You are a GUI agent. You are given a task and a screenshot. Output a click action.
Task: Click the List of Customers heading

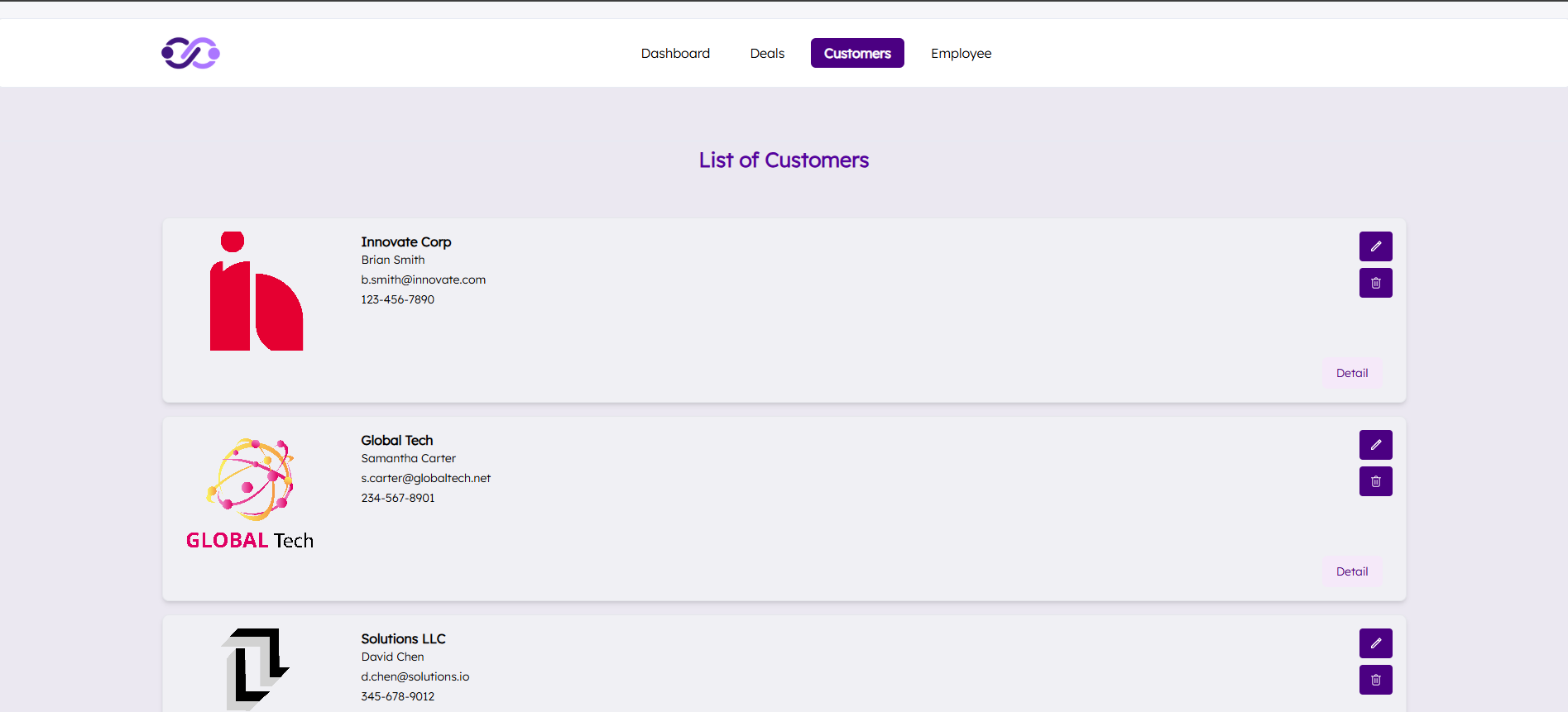(x=784, y=160)
